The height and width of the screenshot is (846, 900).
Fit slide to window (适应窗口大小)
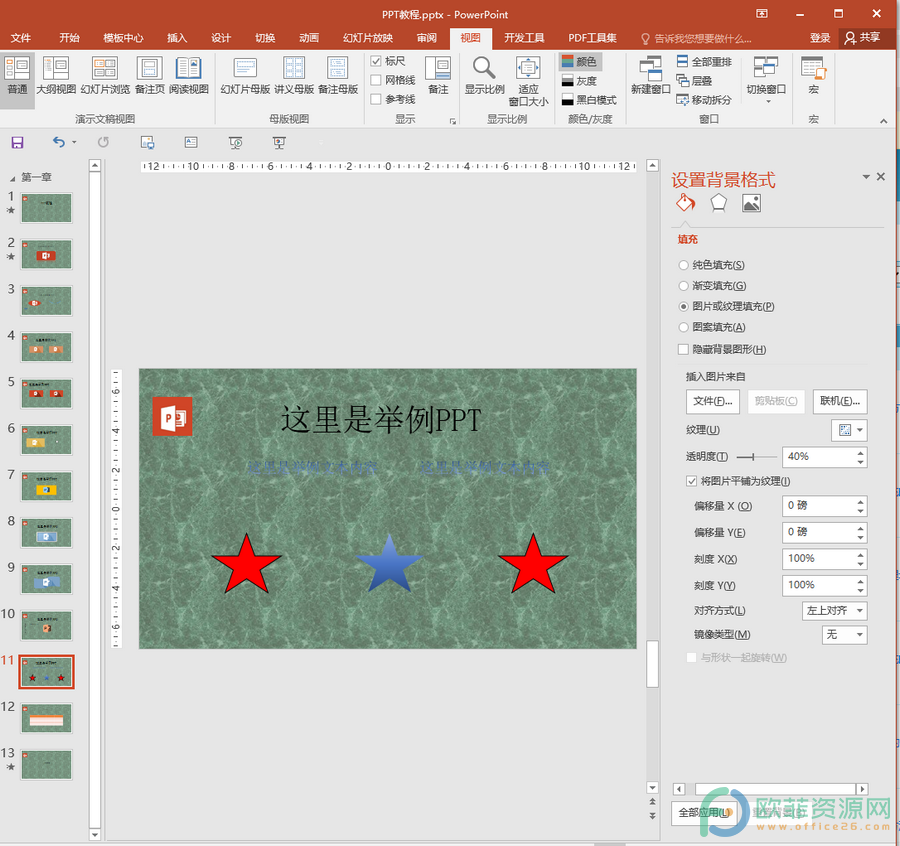tap(528, 82)
